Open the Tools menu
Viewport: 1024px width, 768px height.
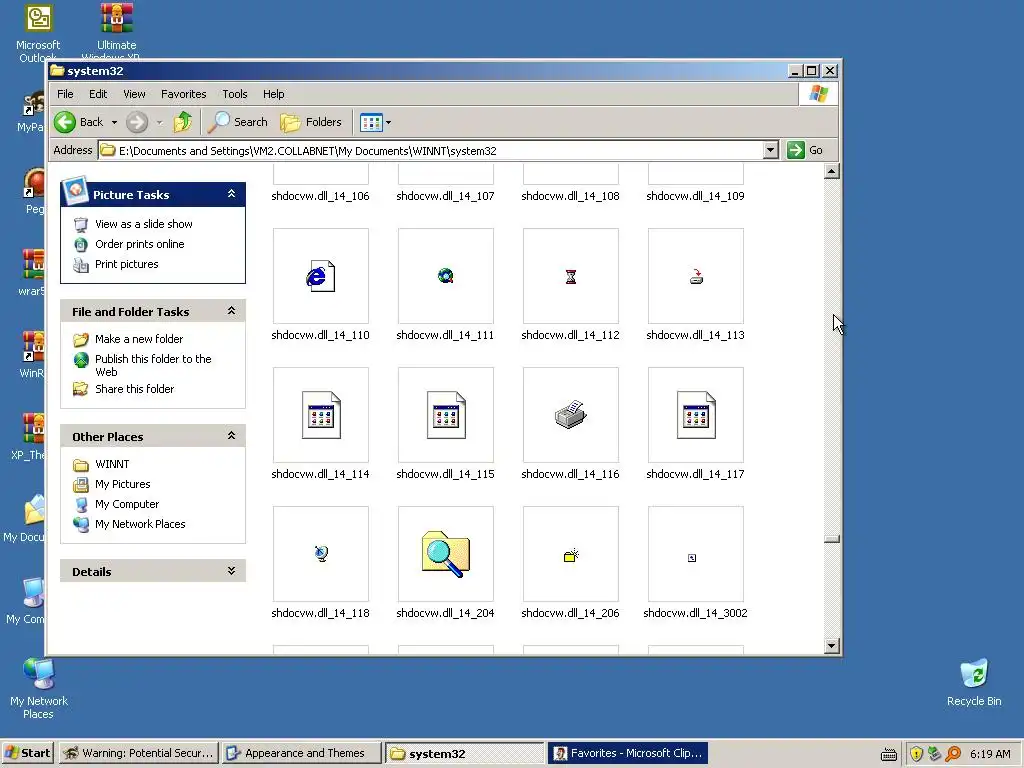coord(234,94)
